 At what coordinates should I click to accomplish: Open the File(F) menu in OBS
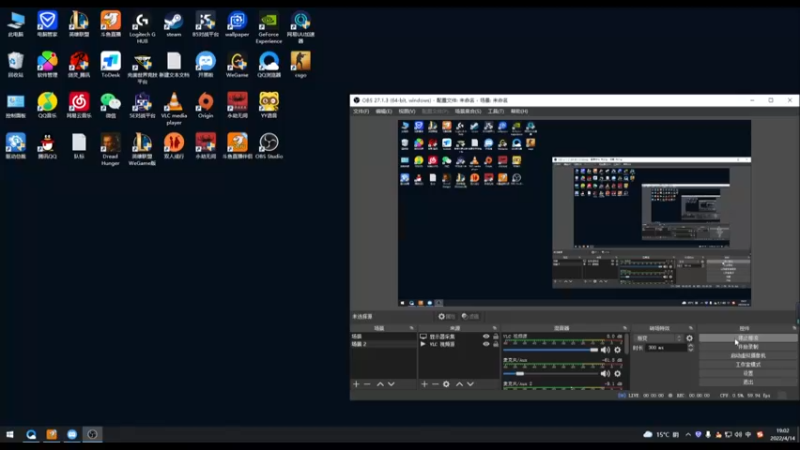[361, 111]
